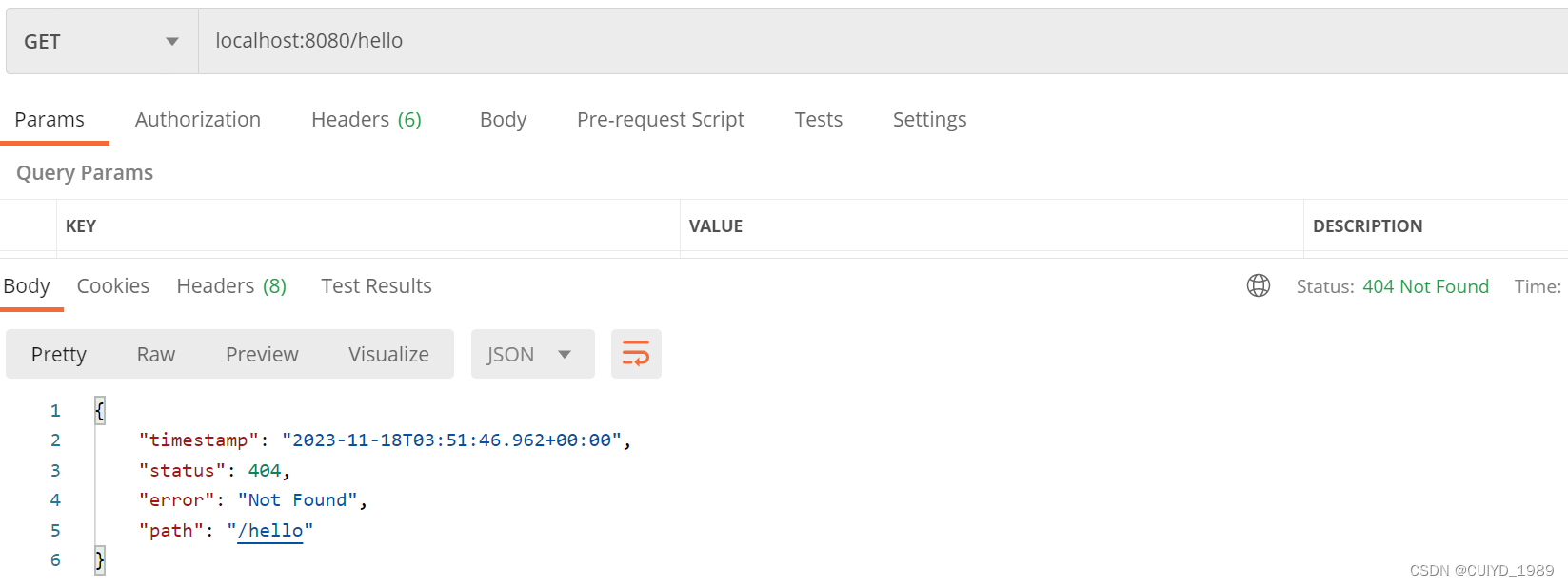The width and height of the screenshot is (1568, 586).
Task: Click the "error" key on line 4
Action: click(176, 500)
